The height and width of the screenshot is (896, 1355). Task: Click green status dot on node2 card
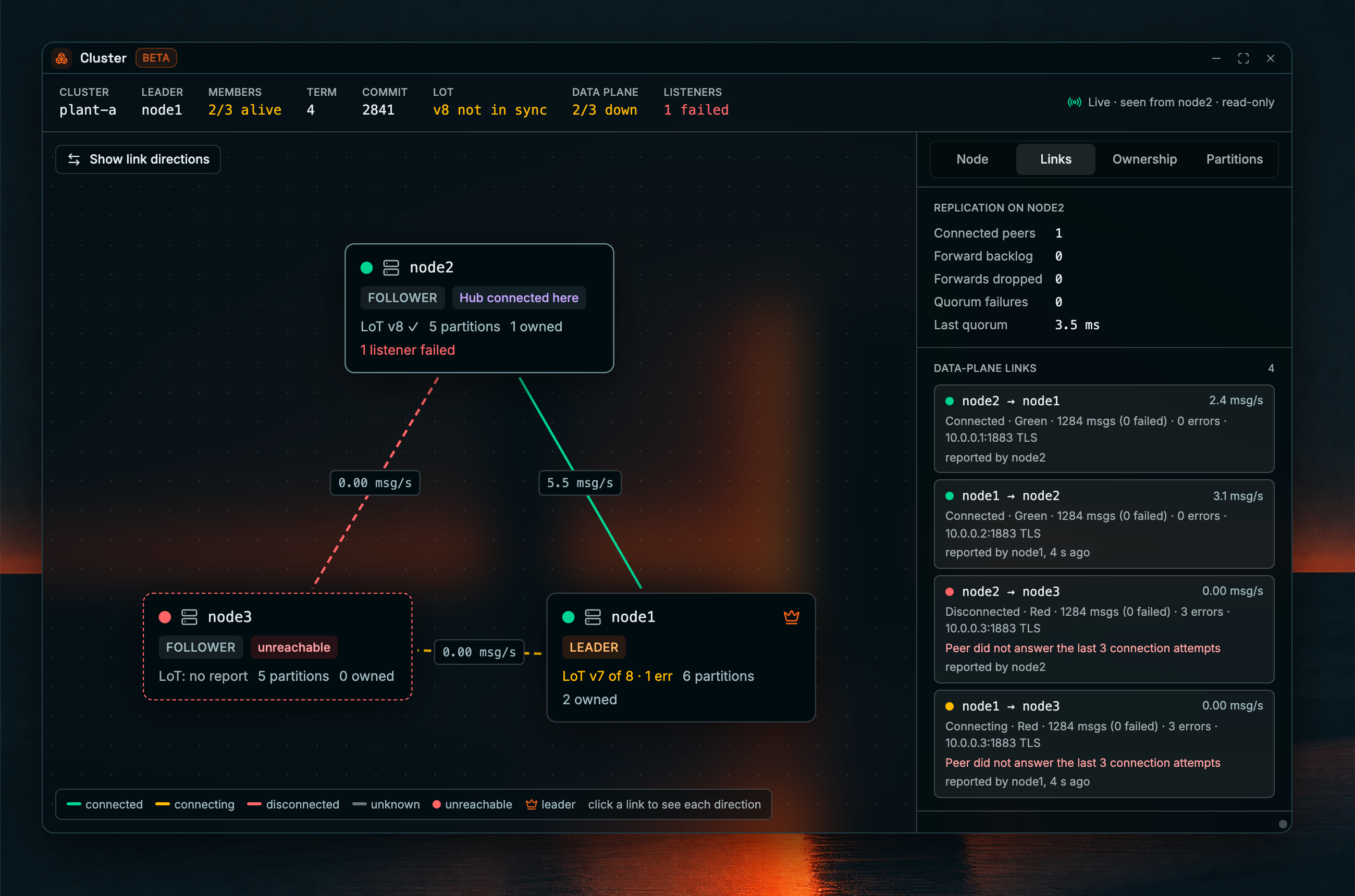(x=367, y=267)
